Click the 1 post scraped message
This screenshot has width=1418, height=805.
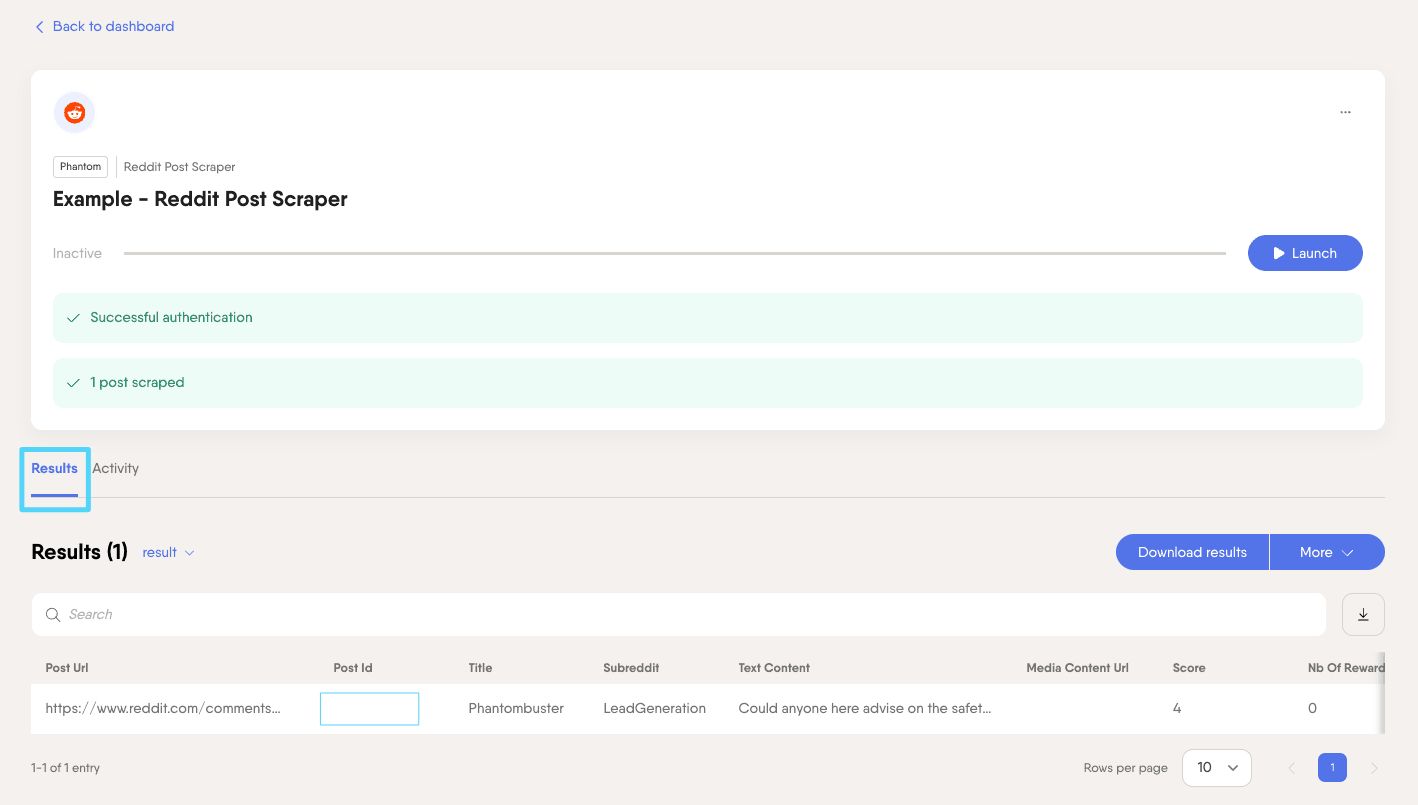pos(708,383)
